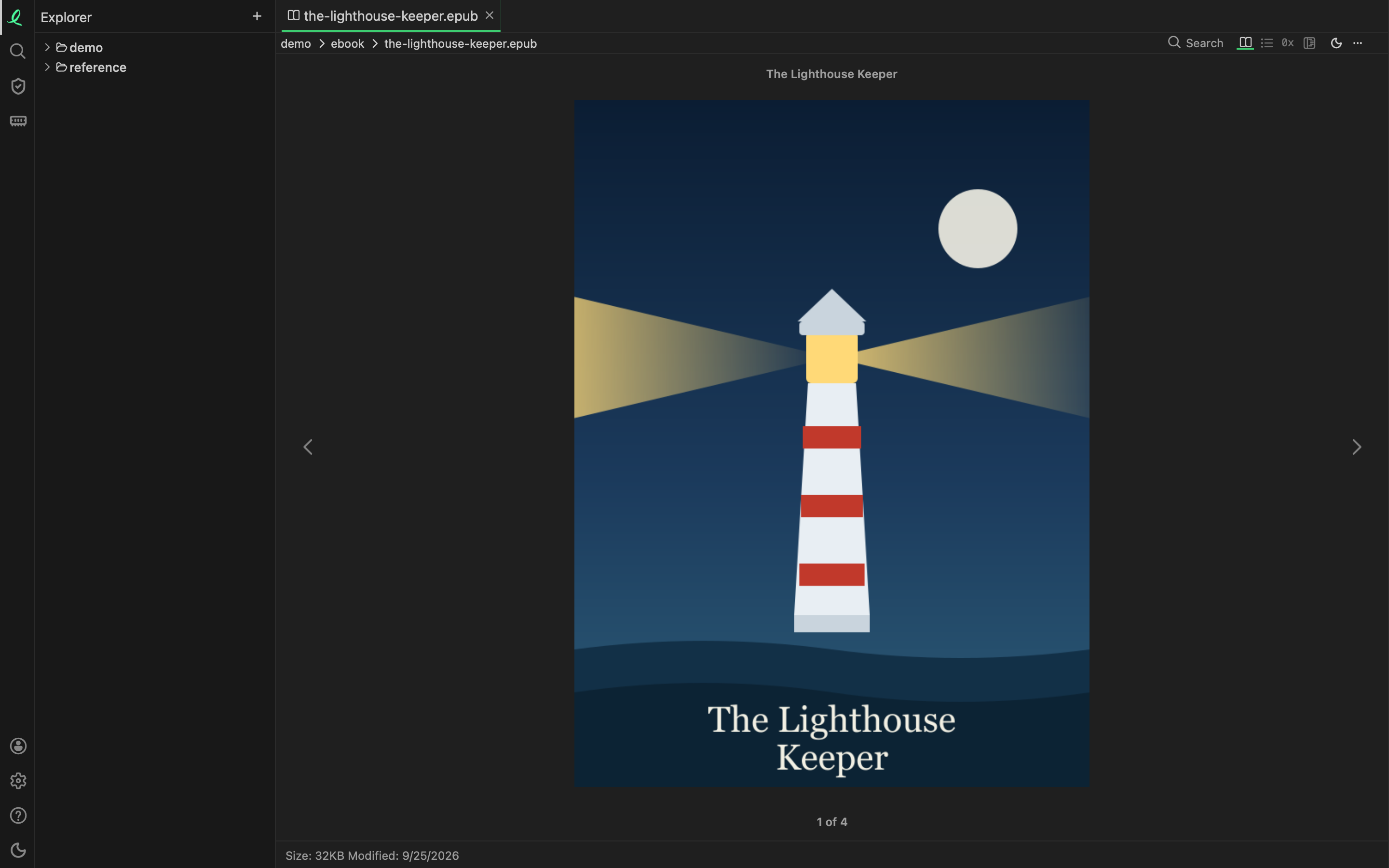Select the demo folder in Explorer
Screen dimensions: 1389x868
80,48
